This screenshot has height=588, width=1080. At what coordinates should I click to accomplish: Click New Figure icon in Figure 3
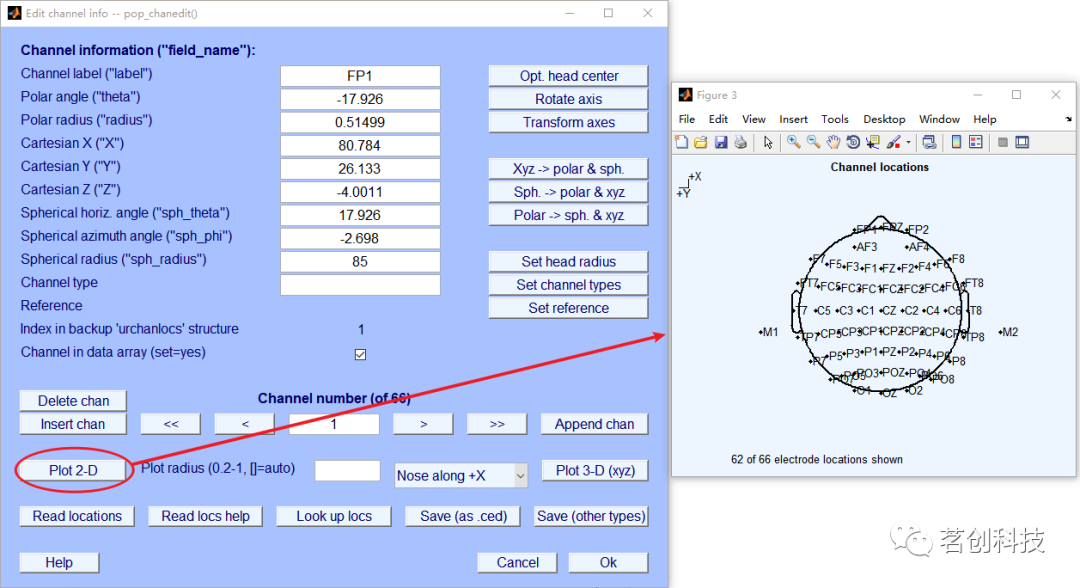[681, 142]
